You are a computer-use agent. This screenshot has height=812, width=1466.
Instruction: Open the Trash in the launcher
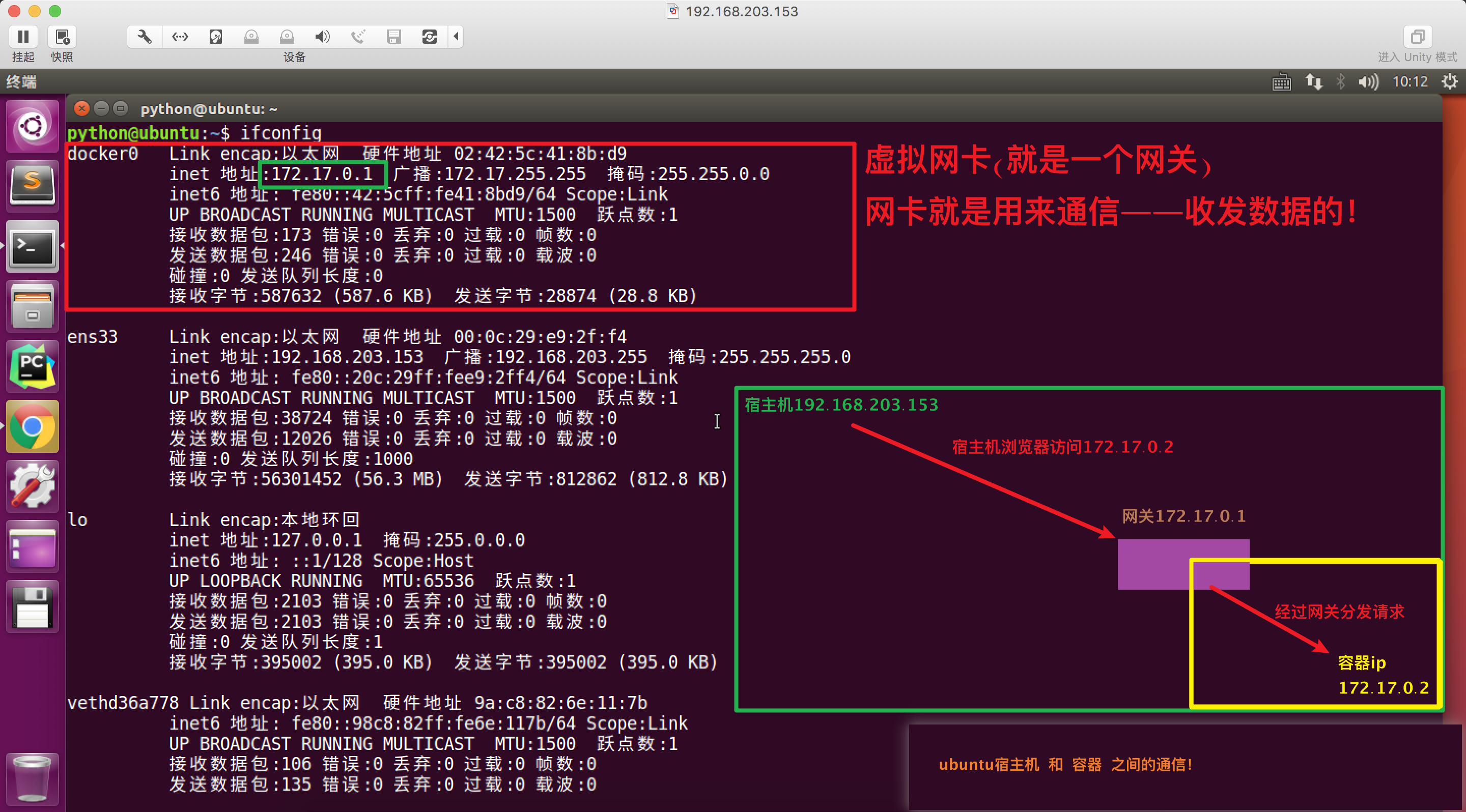(x=33, y=779)
